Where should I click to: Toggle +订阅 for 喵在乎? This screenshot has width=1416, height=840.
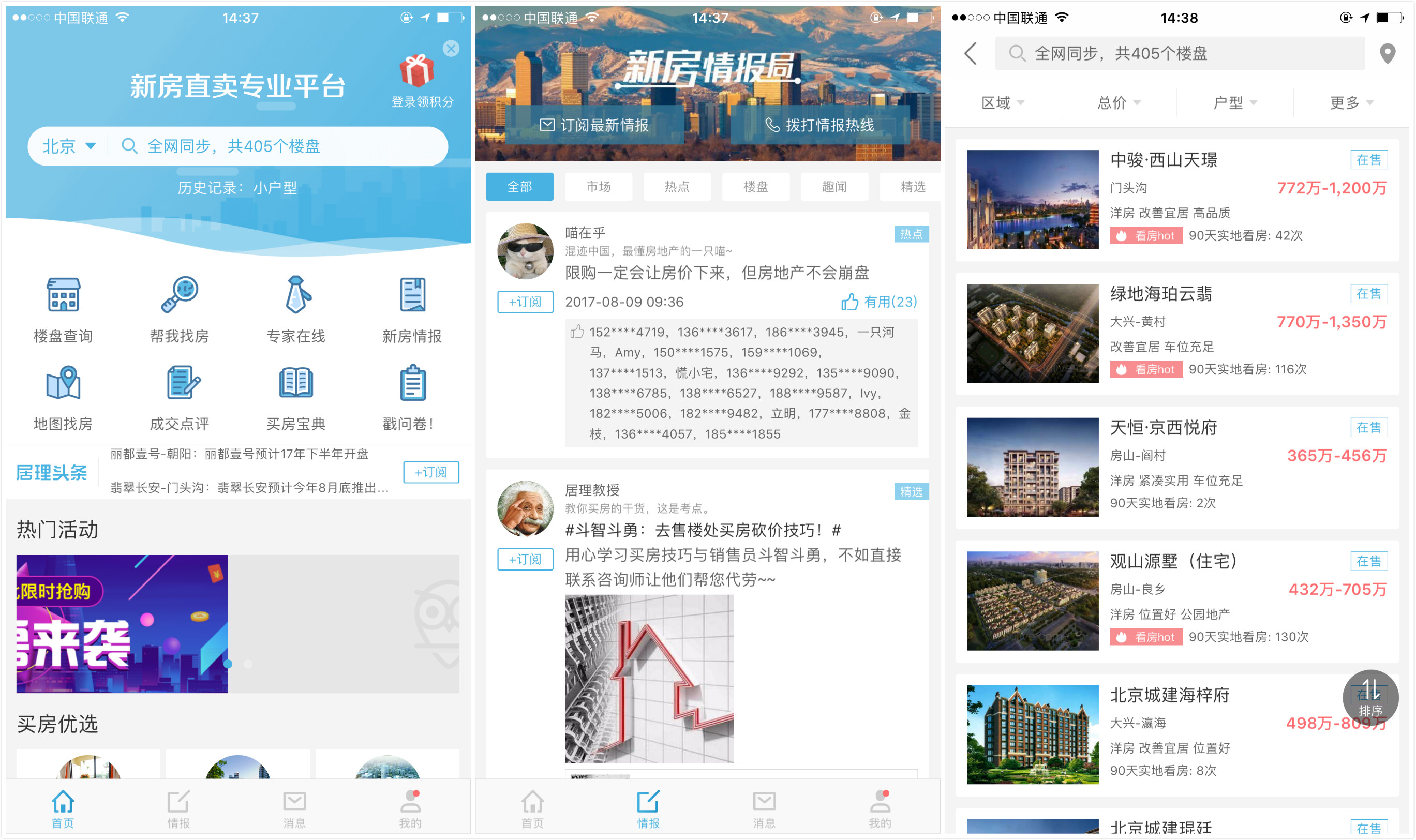[x=525, y=302]
